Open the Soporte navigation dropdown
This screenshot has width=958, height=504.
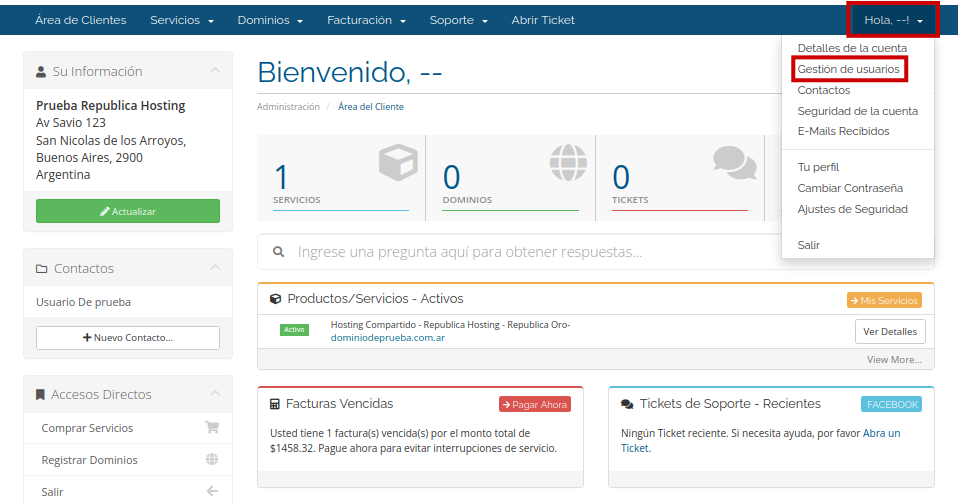(x=458, y=20)
